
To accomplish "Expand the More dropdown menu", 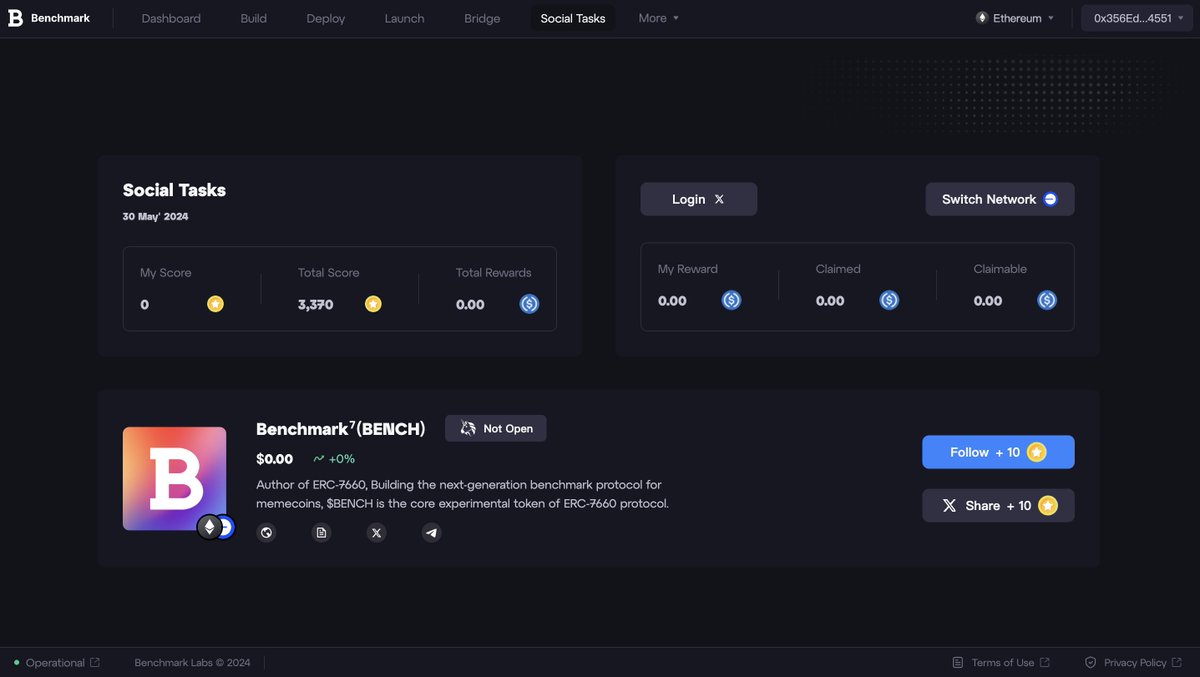I will point(659,18).
